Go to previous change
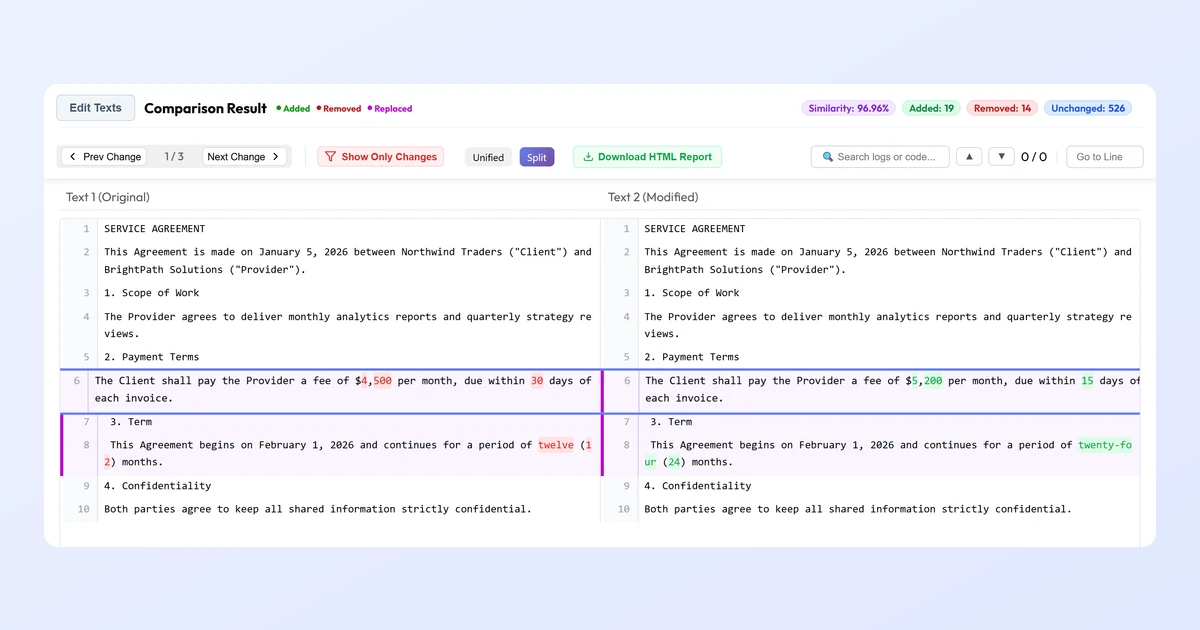Screen dimensions: 1200x630 (104, 157)
